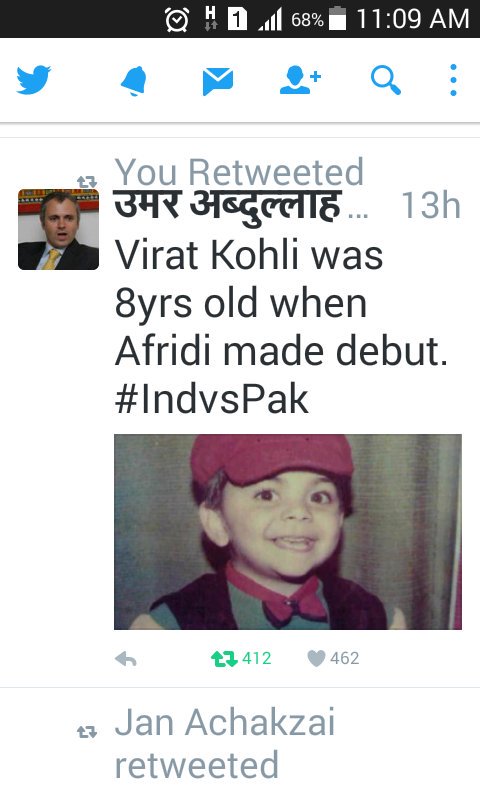The width and height of the screenshot is (480, 800).
Task: Open Twitter home via bird logo
Action: [33, 80]
